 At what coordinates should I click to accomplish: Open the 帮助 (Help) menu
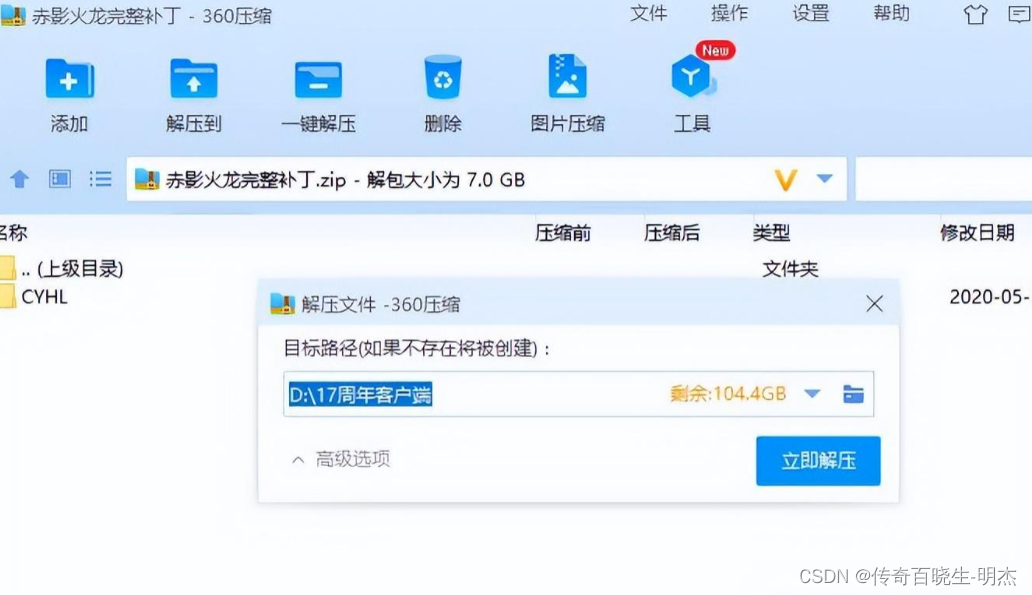(892, 13)
